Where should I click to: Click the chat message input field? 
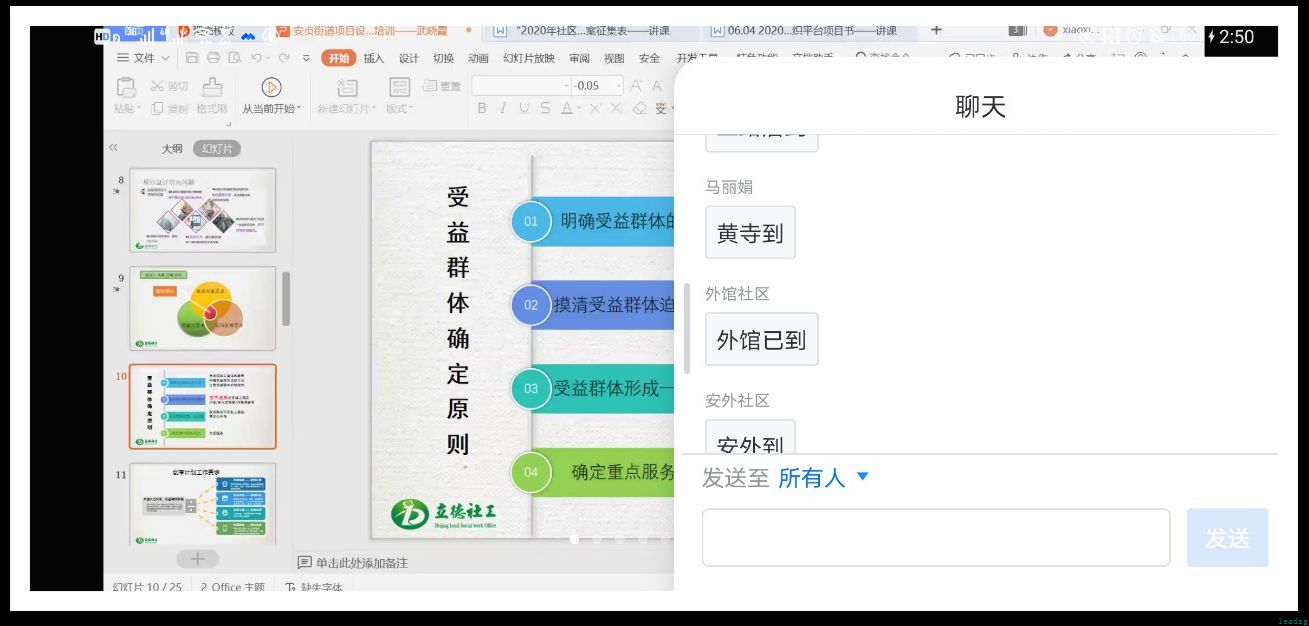coord(935,537)
